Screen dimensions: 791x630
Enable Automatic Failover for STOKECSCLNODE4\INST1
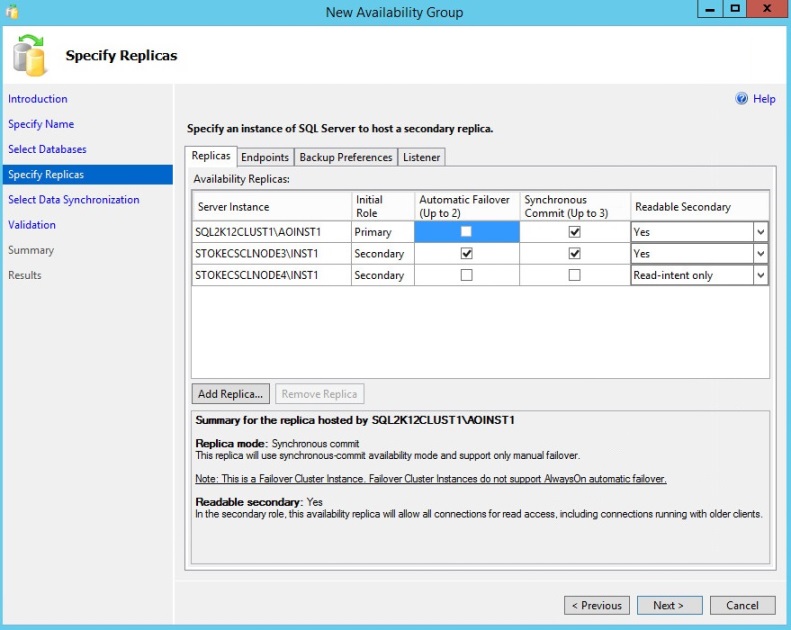point(466,275)
